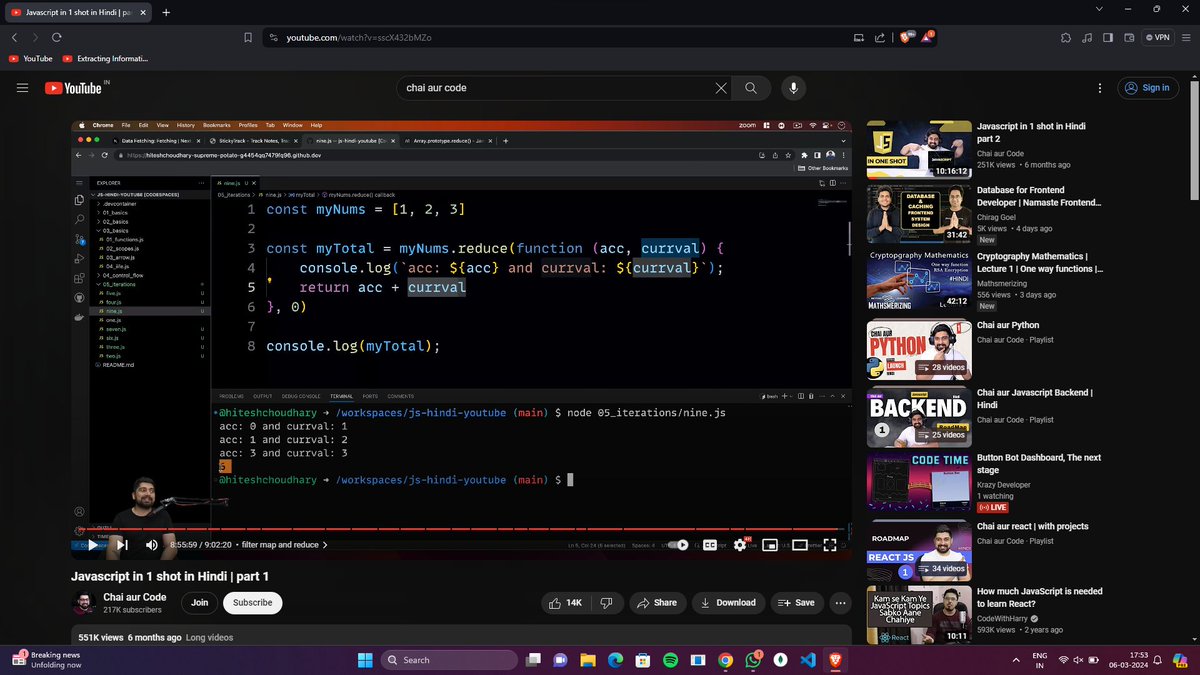1200x675 pixels.
Task: Toggle closed captions (CC) button
Action: [710, 545]
